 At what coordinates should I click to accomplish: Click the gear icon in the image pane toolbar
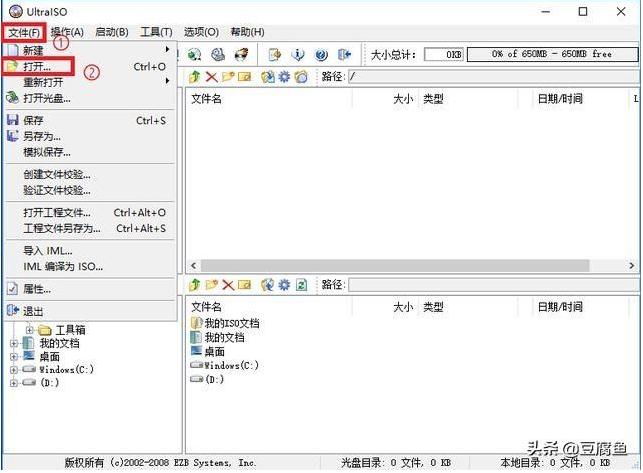coord(284,77)
